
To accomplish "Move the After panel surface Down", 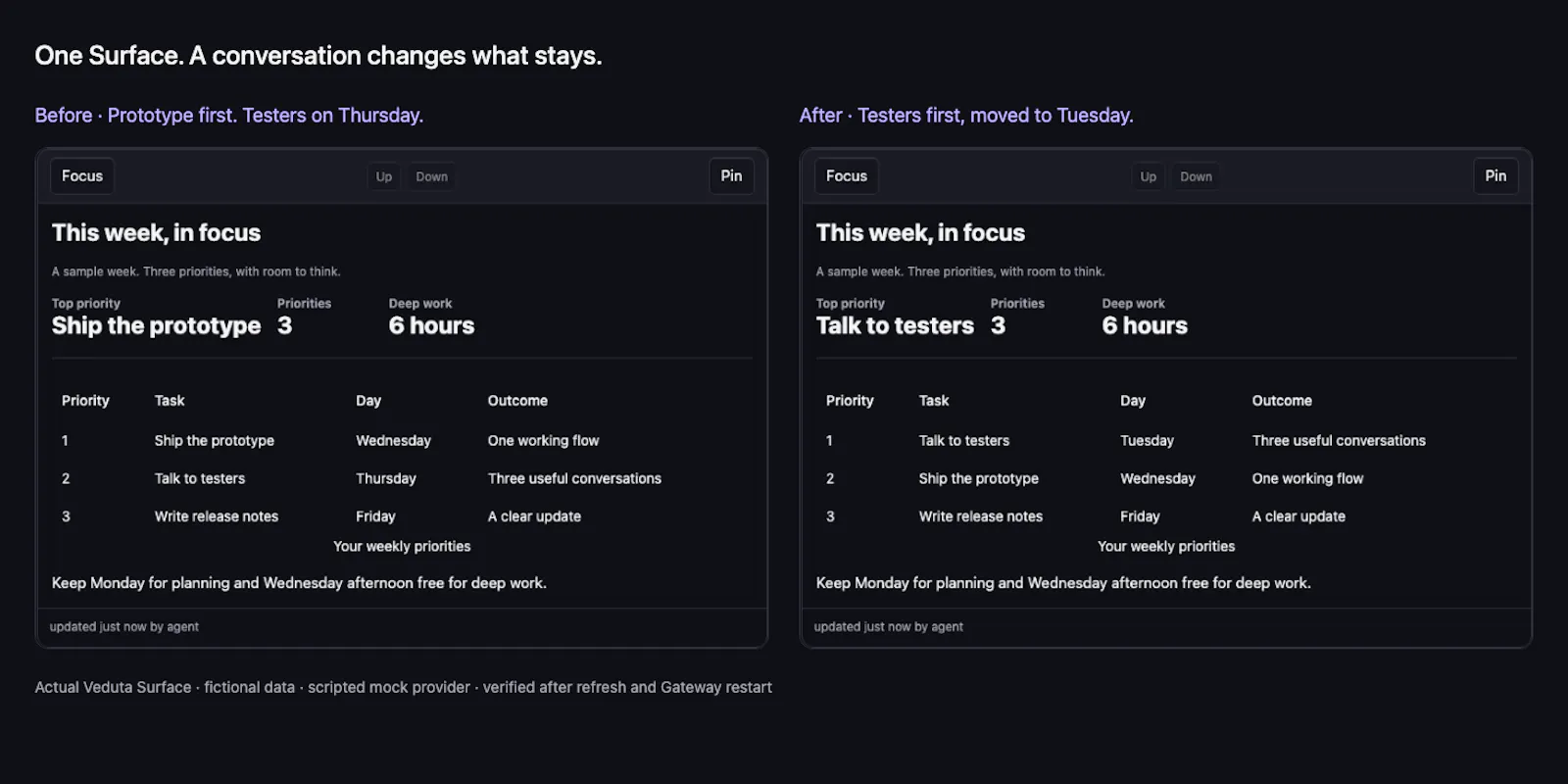I will pos(1196,176).
